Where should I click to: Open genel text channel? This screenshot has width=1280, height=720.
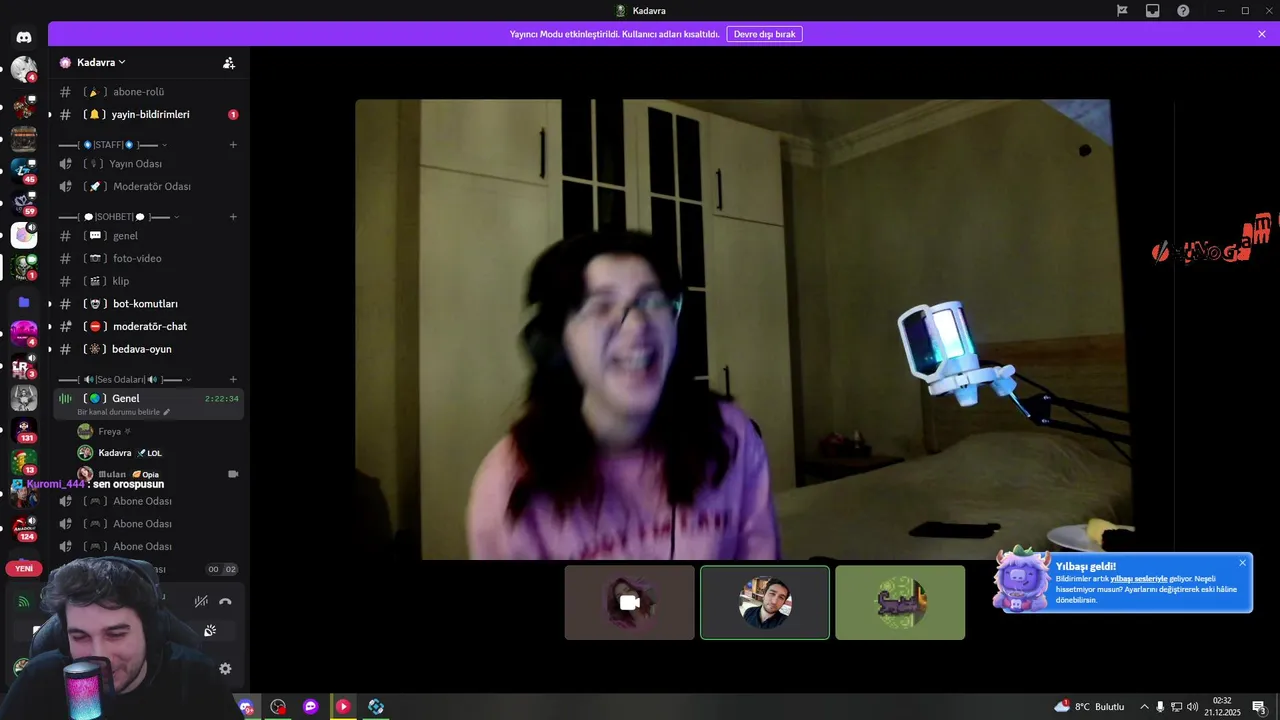click(x=148, y=236)
